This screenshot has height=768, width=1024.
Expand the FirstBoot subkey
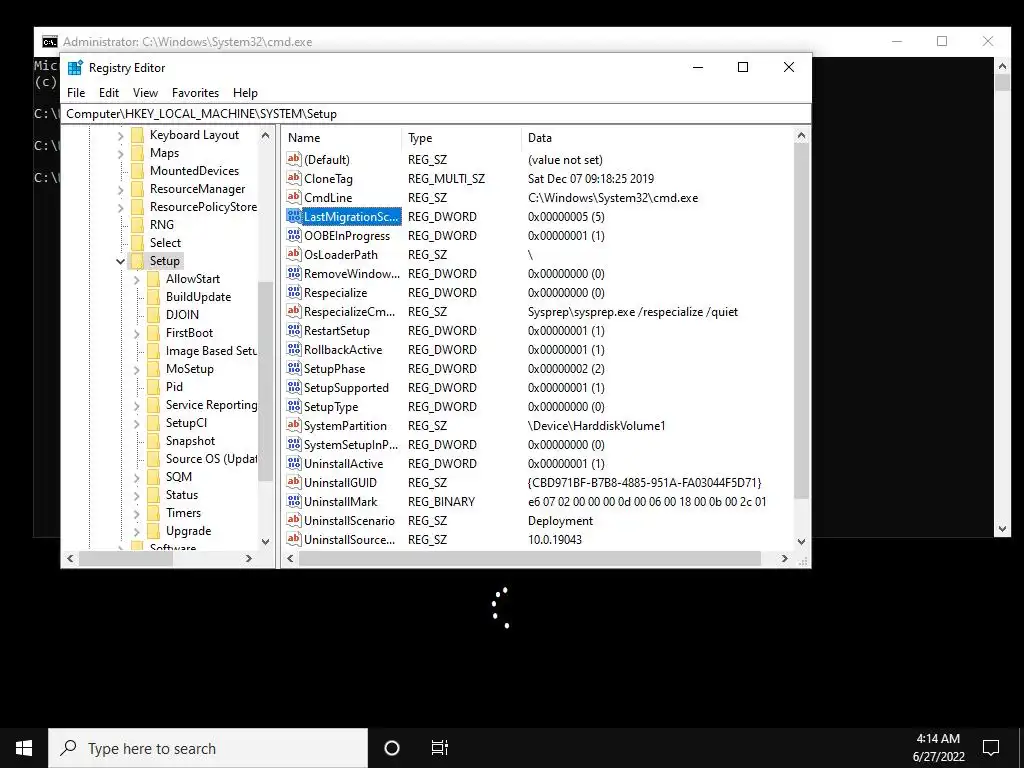click(x=136, y=334)
